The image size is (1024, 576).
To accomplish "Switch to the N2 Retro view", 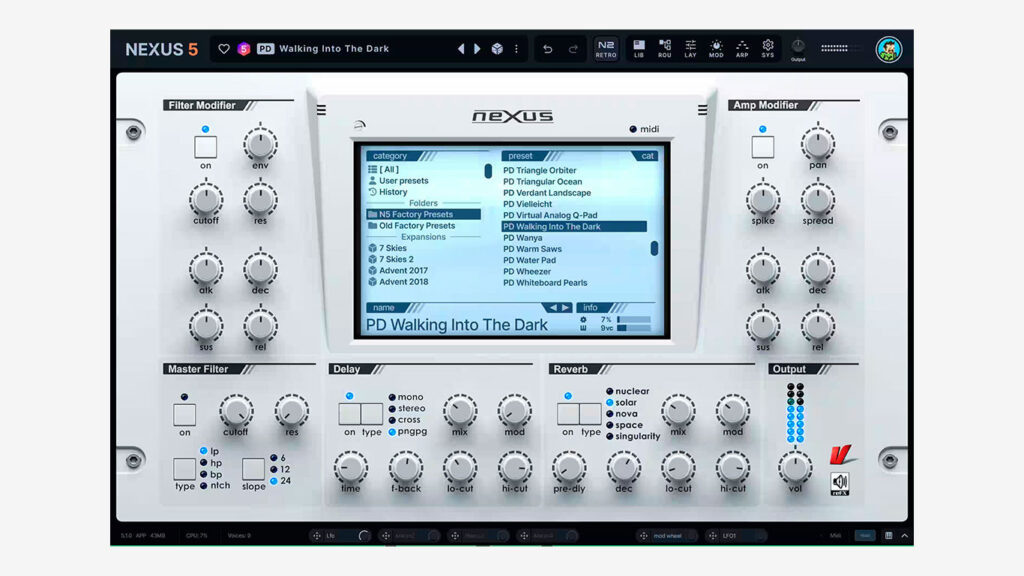I will 606,48.
